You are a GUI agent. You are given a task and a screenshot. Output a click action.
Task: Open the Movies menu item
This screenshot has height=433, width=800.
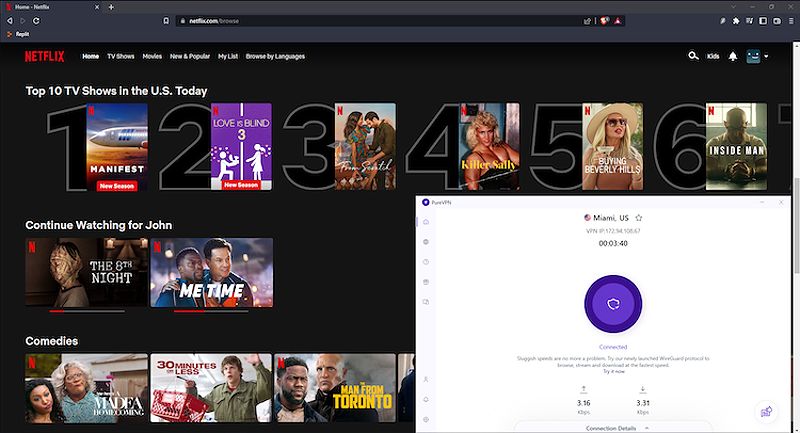click(152, 56)
